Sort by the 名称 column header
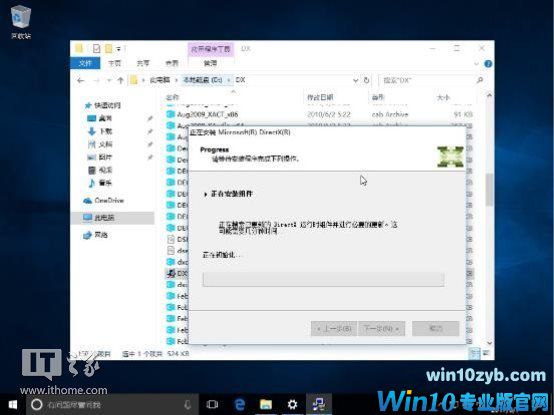This screenshot has height=415, width=554. point(173,97)
